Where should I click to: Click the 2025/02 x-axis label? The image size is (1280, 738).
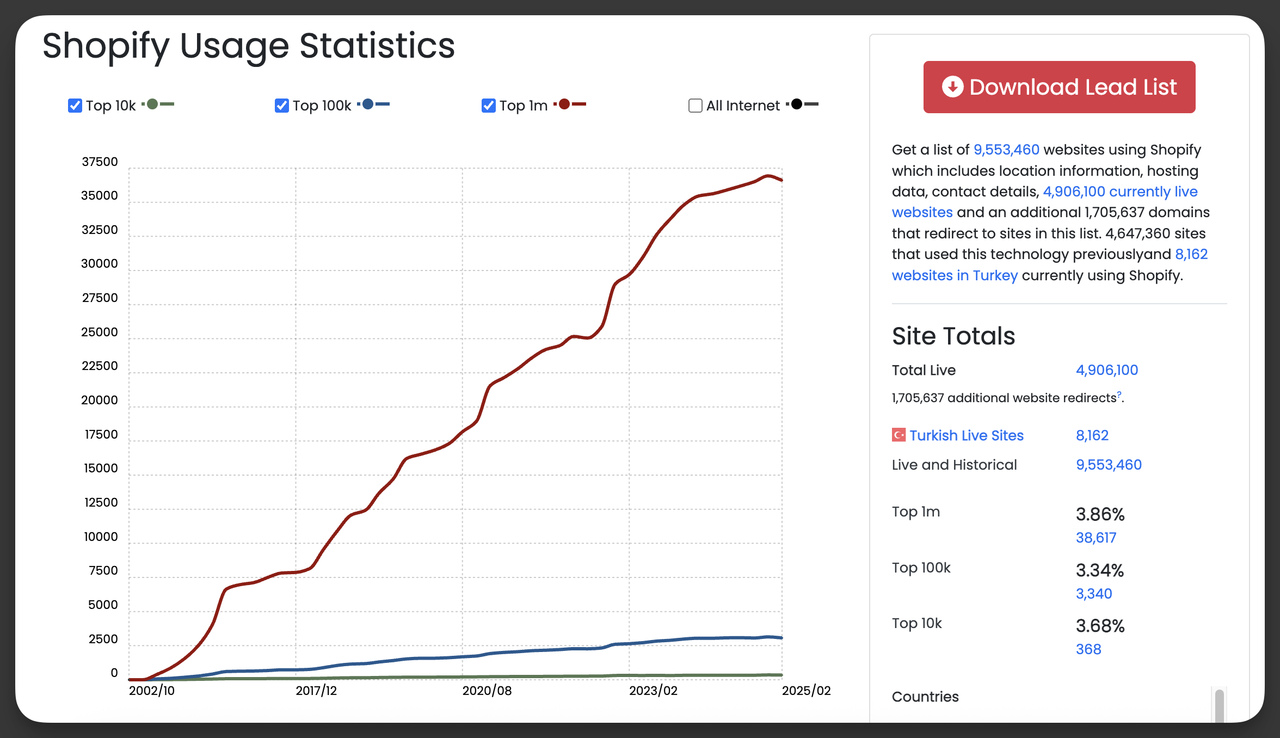coord(806,691)
